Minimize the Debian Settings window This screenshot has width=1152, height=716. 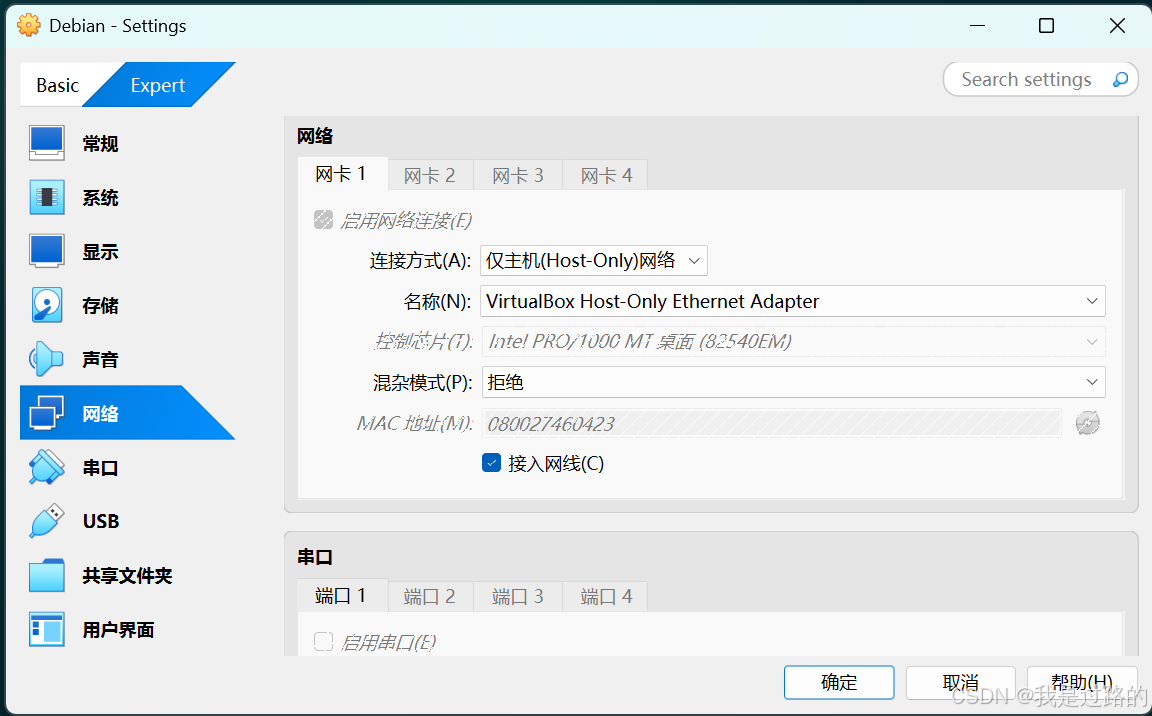[977, 26]
